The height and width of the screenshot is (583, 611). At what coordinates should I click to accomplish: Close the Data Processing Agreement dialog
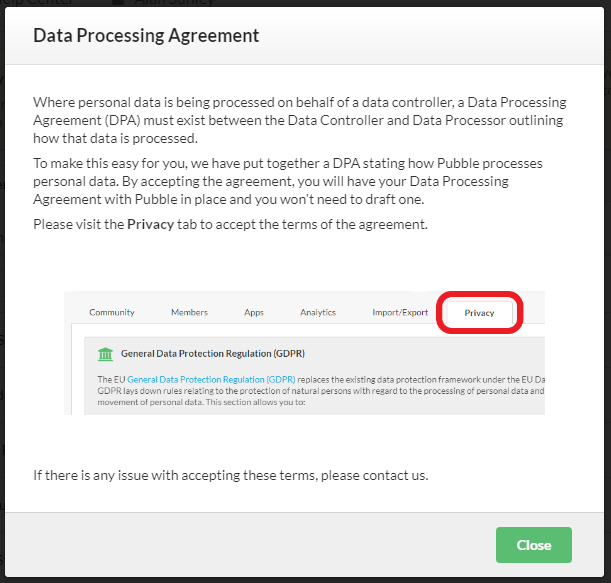[533, 545]
